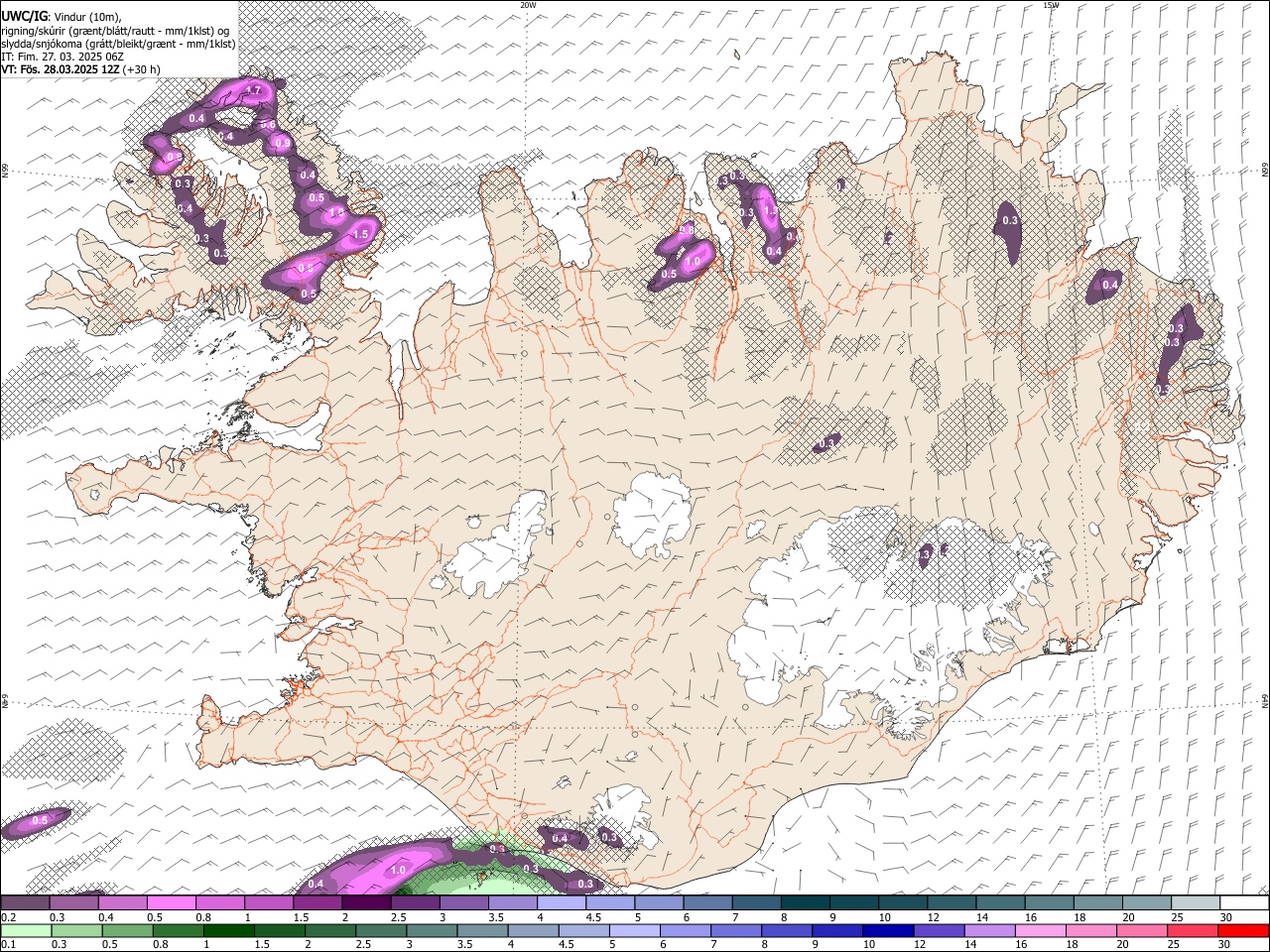
Task: Click the pale lavender 4 swatch on upper legend scale
Action: (x=562, y=903)
